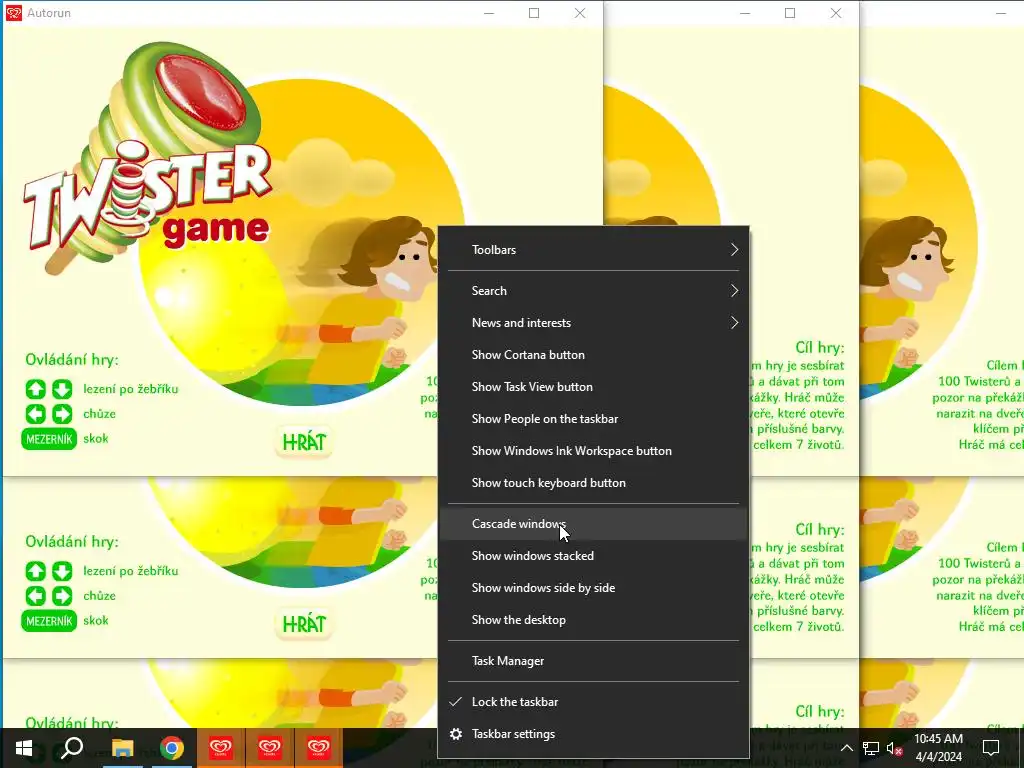The height and width of the screenshot is (768, 1024).
Task: Choose Cascade windows from the menu
Action: pyautogui.click(x=594, y=524)
